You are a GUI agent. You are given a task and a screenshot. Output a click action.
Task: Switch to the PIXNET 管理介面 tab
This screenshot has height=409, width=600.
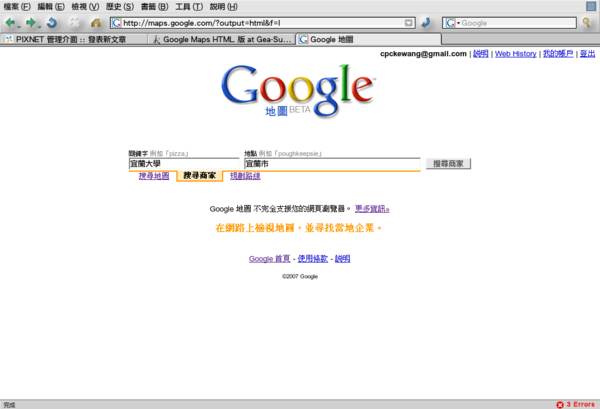pos(75,39)
